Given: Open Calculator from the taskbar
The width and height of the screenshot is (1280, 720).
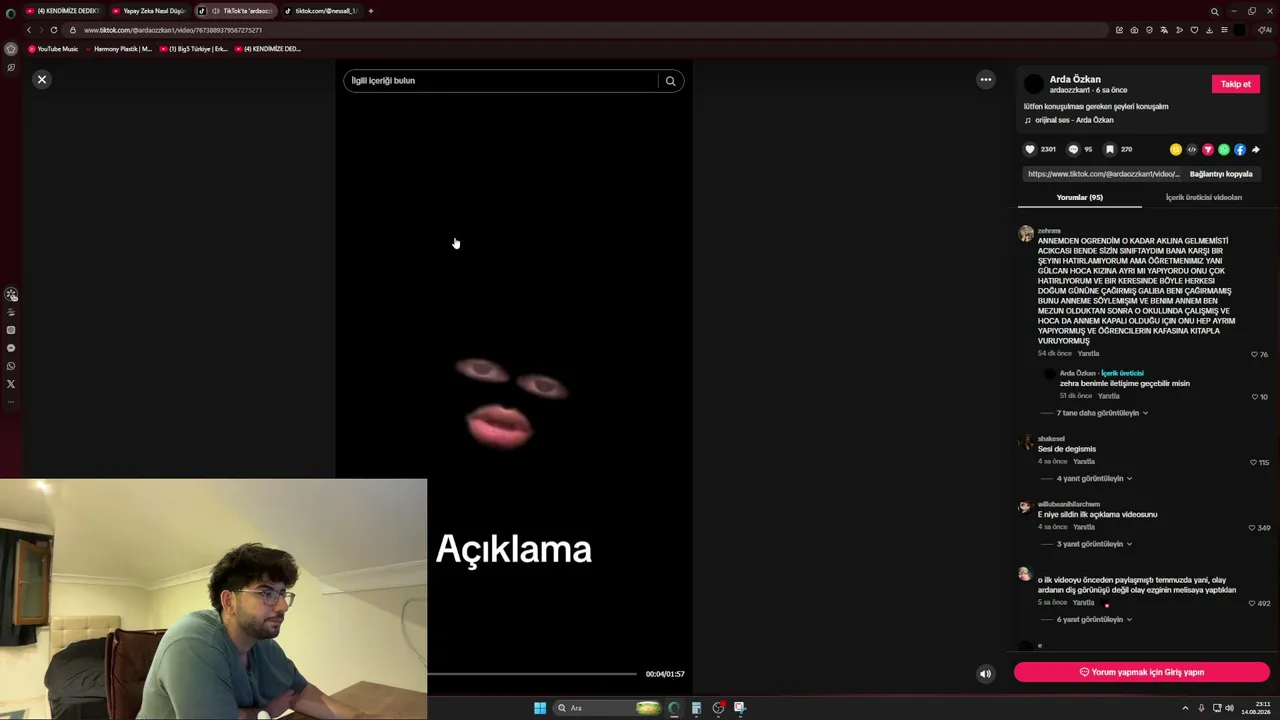Looking at the screenshot, I should coord(696,708).
